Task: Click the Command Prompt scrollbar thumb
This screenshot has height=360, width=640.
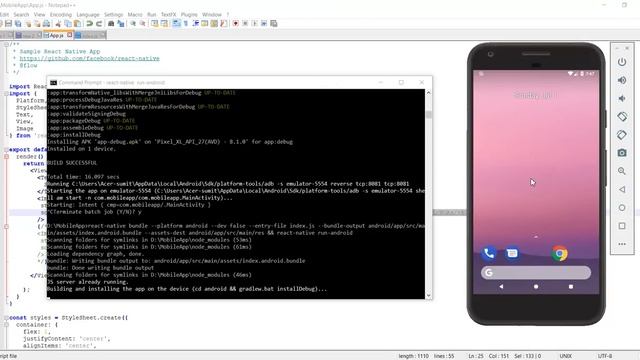Action: pyautogui.click(x=429, y=115)
